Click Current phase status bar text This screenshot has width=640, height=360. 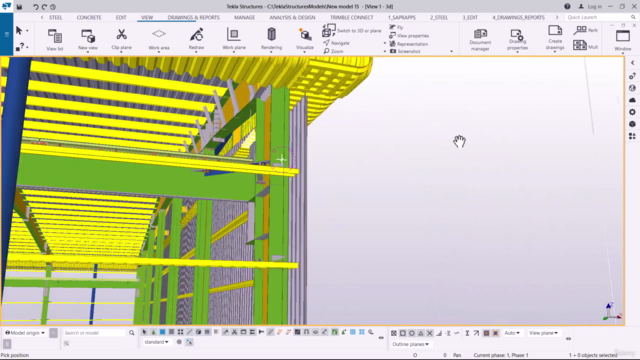click(x=501, y=355)
